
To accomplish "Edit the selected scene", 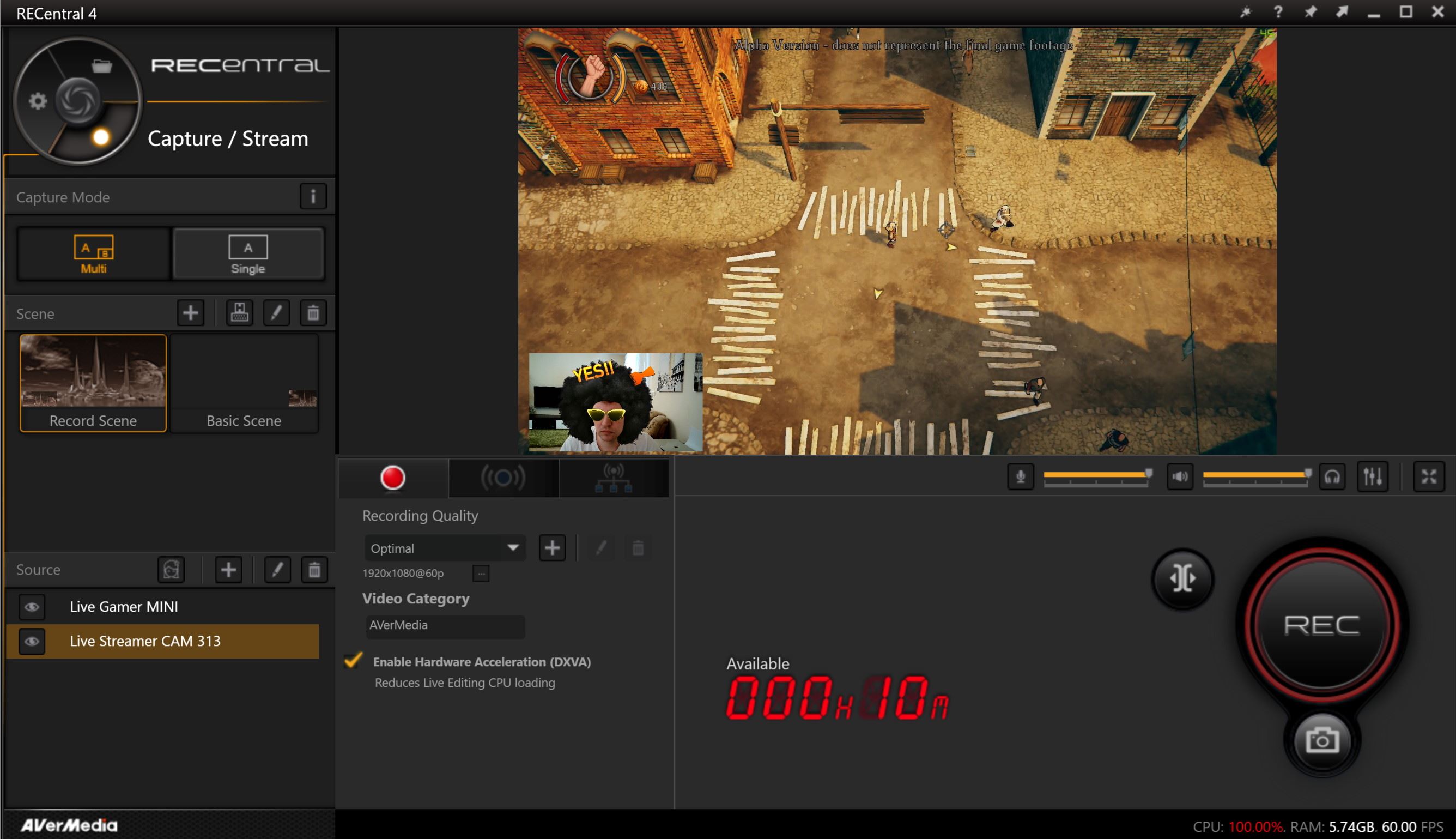I will pyautogui.click(x=276, y=313).
